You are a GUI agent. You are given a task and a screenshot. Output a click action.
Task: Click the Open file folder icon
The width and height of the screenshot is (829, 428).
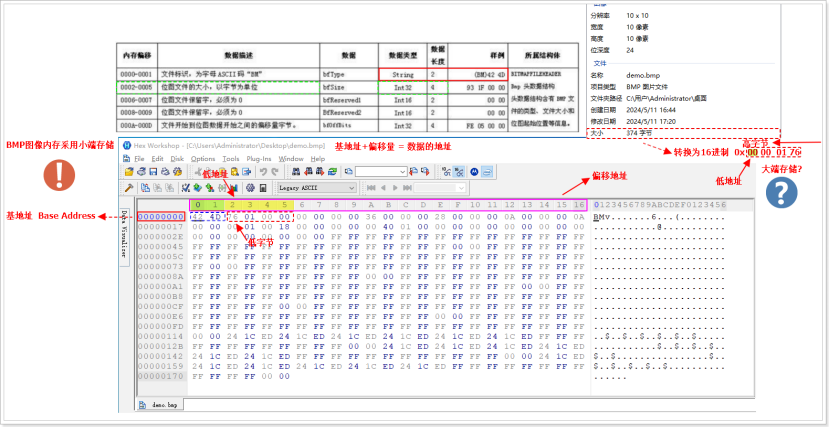click(129, 172)
